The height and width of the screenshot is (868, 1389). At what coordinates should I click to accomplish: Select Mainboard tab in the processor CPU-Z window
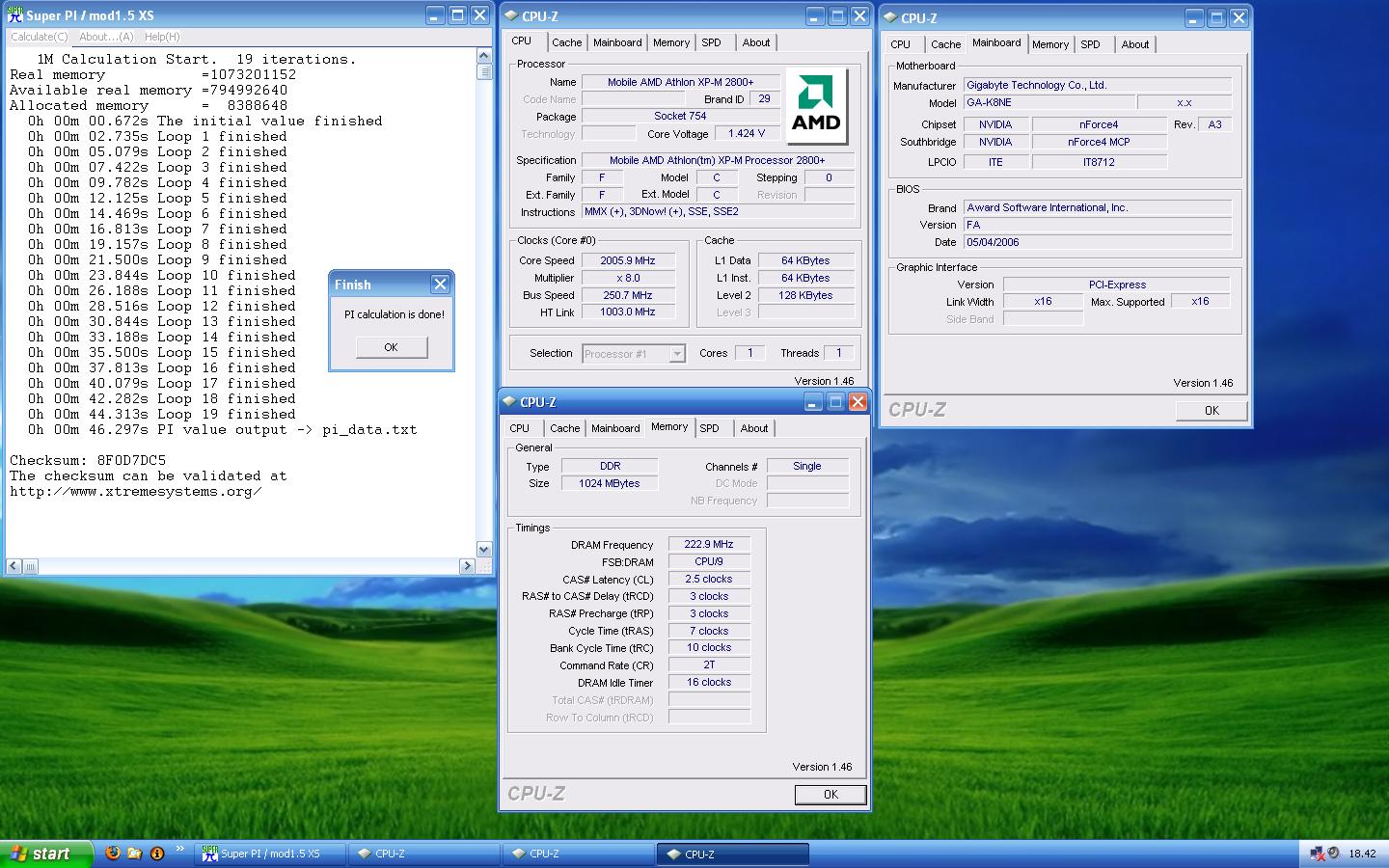click(617, 42)
